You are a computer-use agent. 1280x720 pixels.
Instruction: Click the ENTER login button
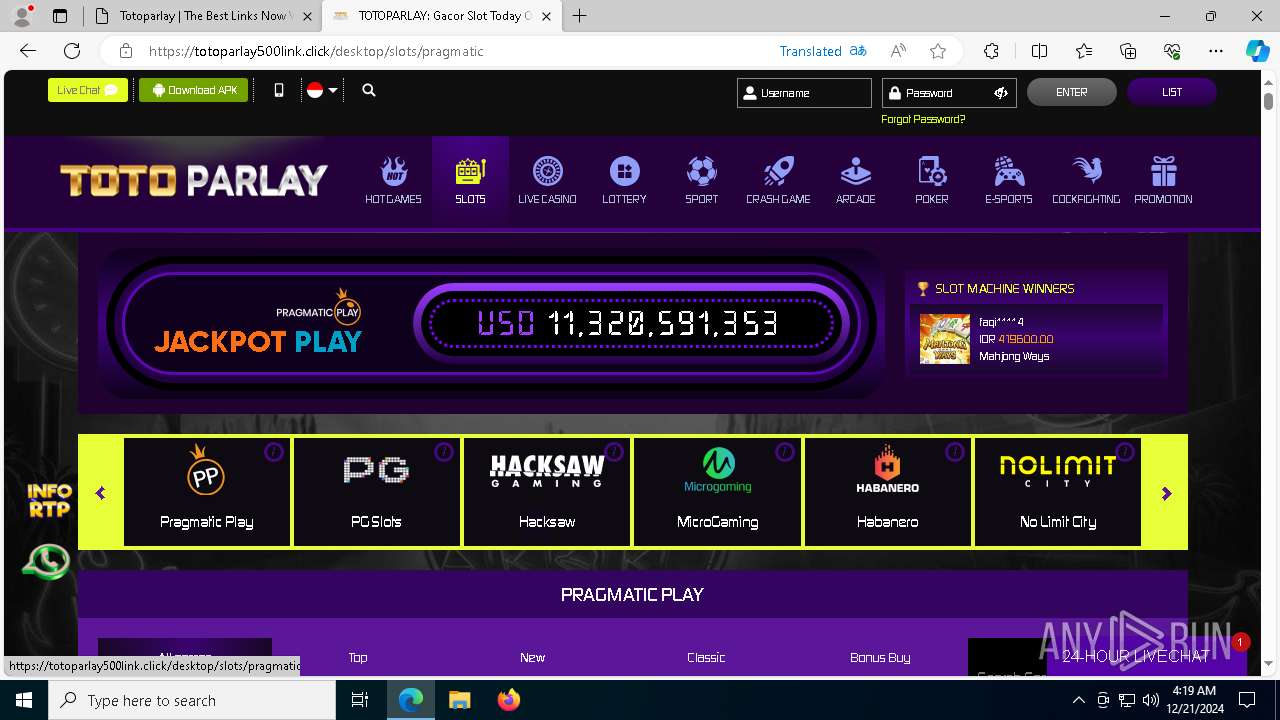[1072, 92]
